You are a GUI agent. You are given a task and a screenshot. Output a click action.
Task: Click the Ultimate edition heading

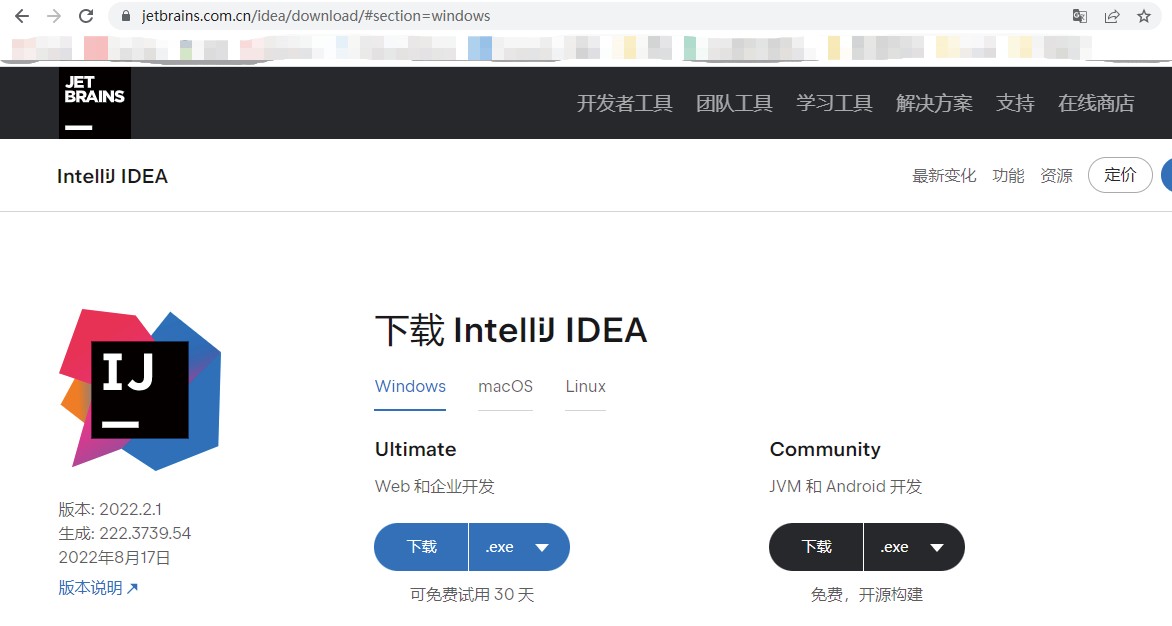click(416, 449)
